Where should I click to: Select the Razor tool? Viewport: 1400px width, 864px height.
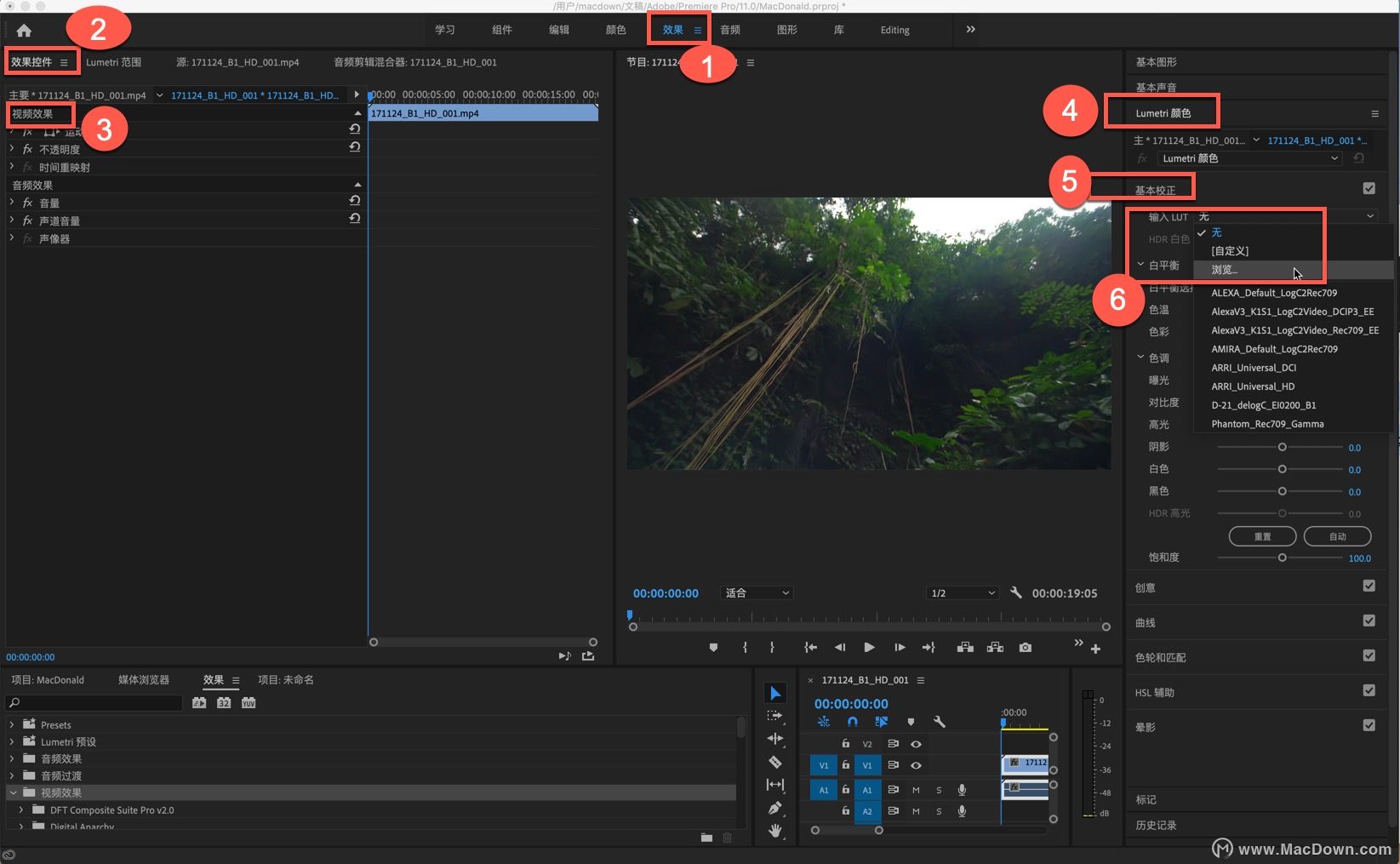pos(774,762)
